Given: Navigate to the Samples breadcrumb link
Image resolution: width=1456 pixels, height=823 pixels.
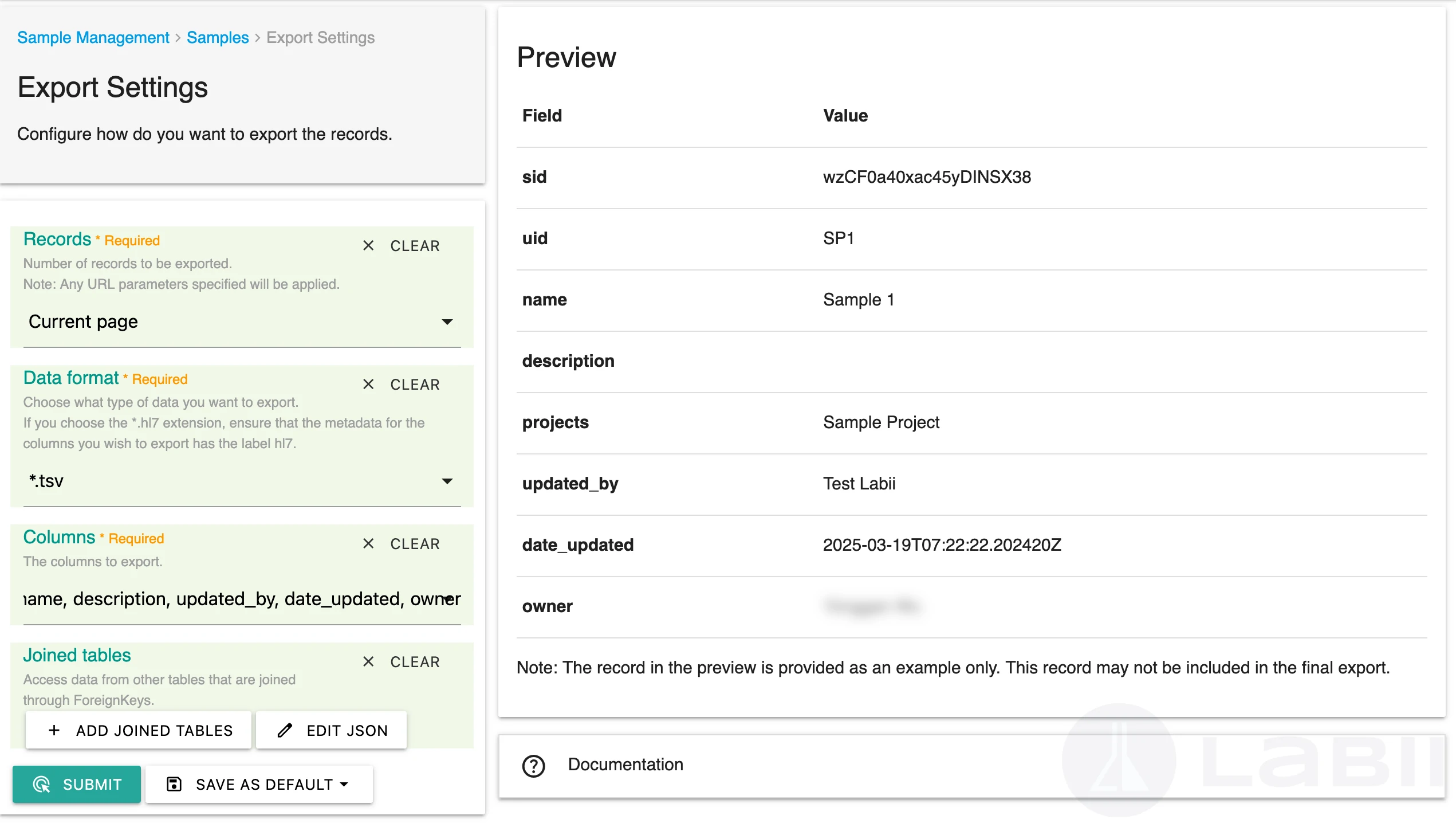Looking at the screenshot, I should pos(218,37).
